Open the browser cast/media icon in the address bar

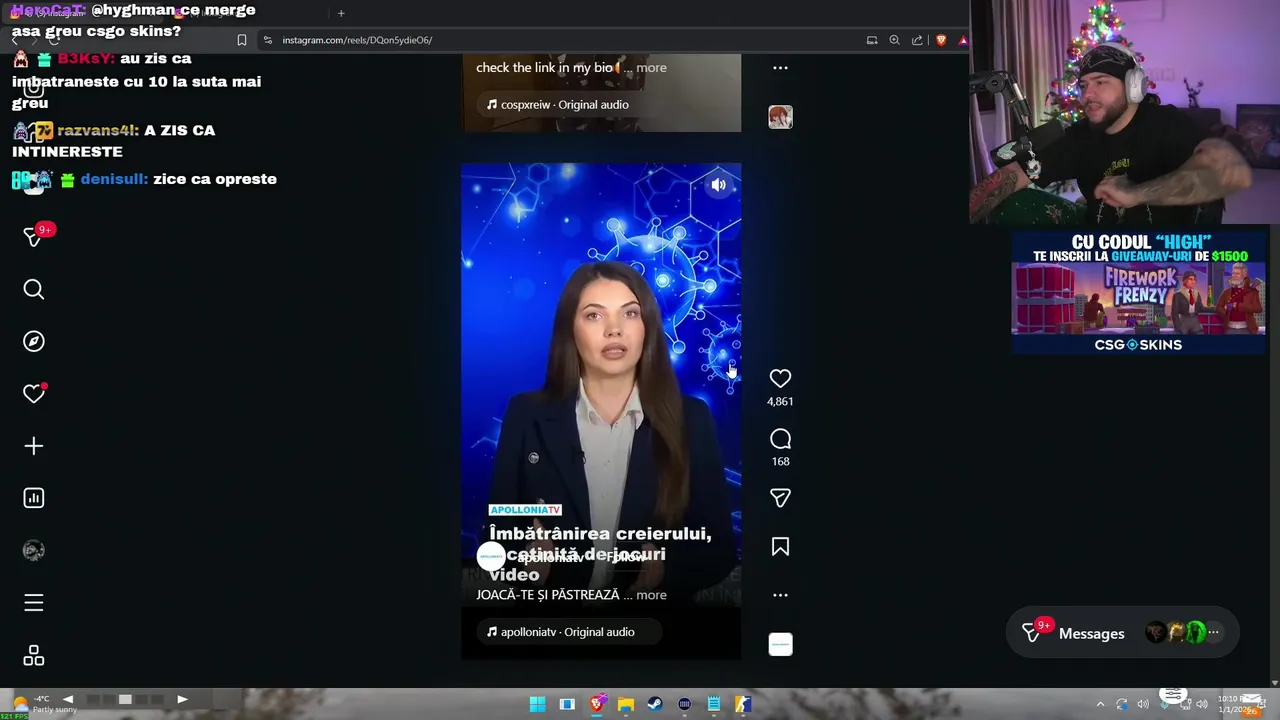tap(872, 40)
